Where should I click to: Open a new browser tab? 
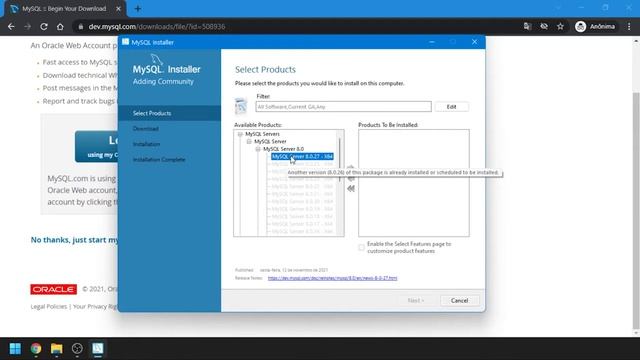tap(138, 9)
